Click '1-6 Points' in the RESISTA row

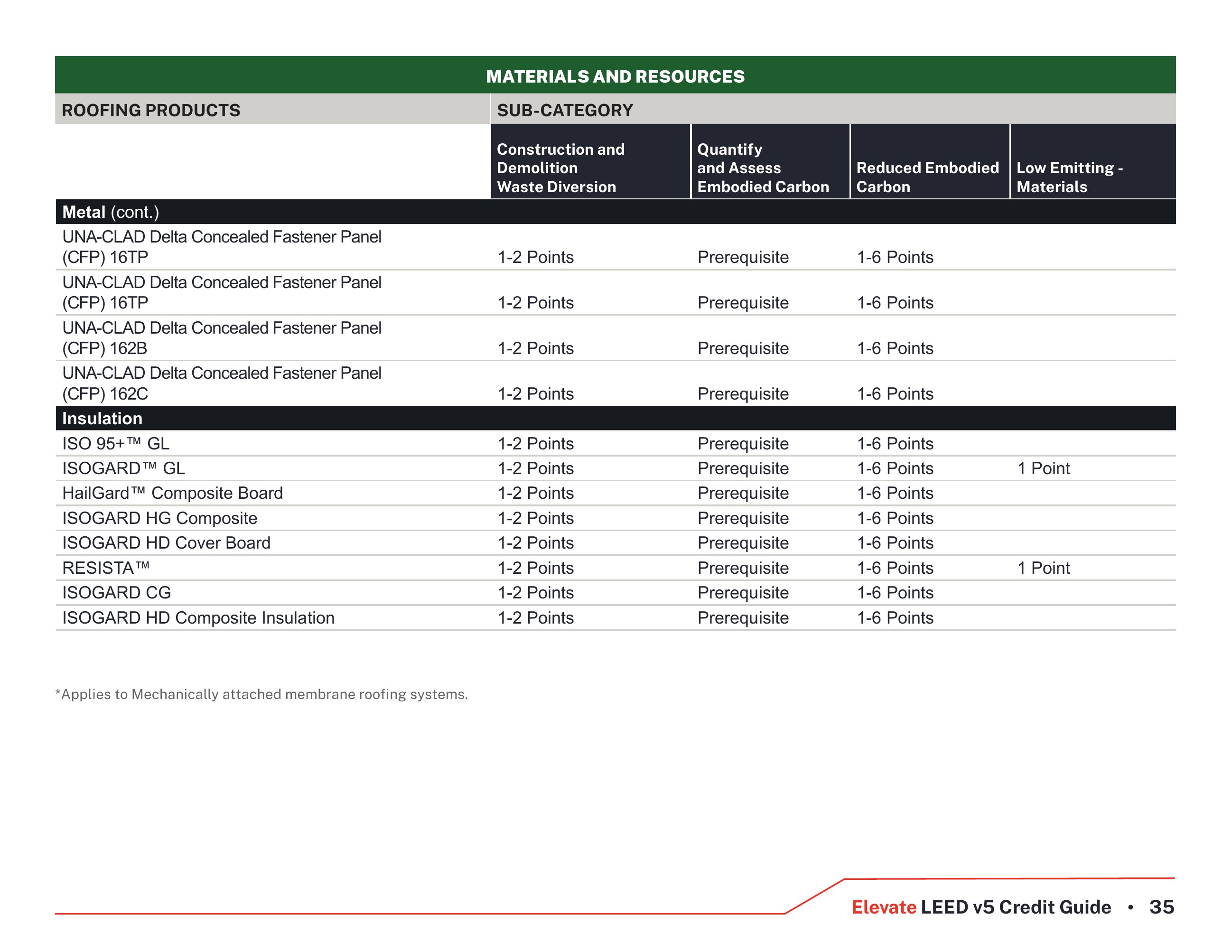tap(895, 568)
